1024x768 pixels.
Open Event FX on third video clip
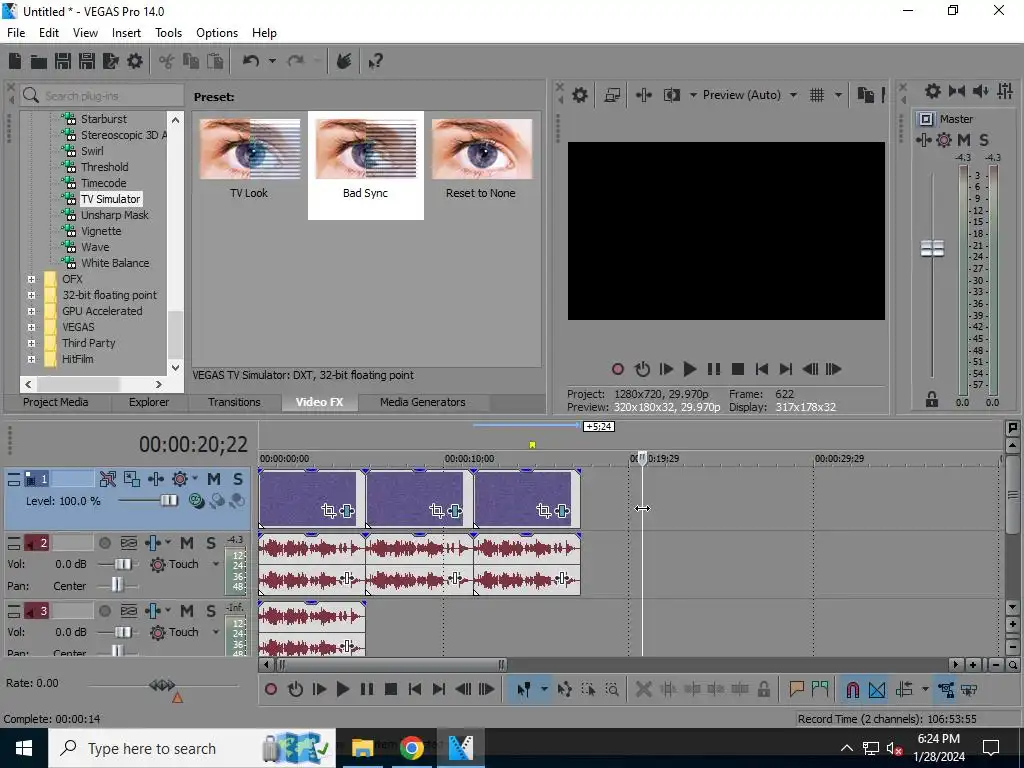pos(562,511)
